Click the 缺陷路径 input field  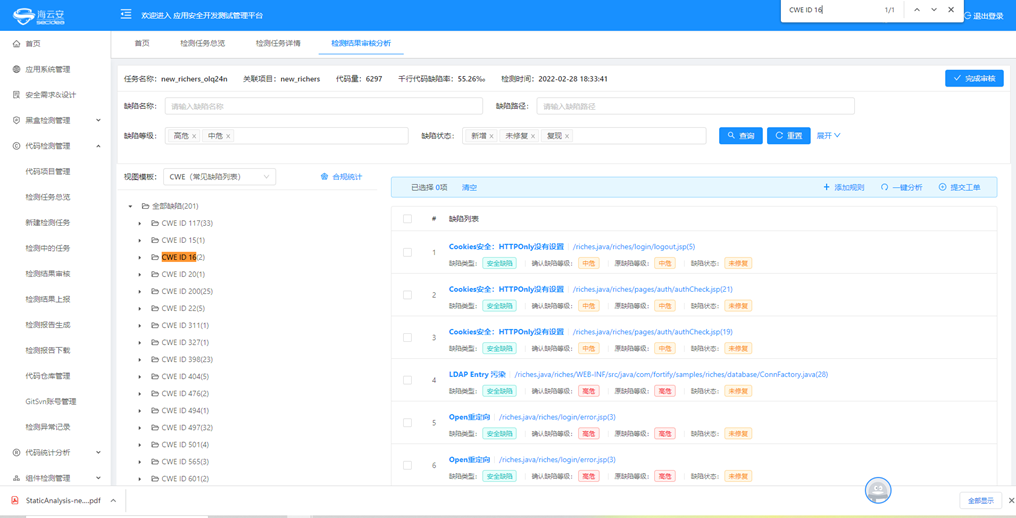[x=695, y=106]
